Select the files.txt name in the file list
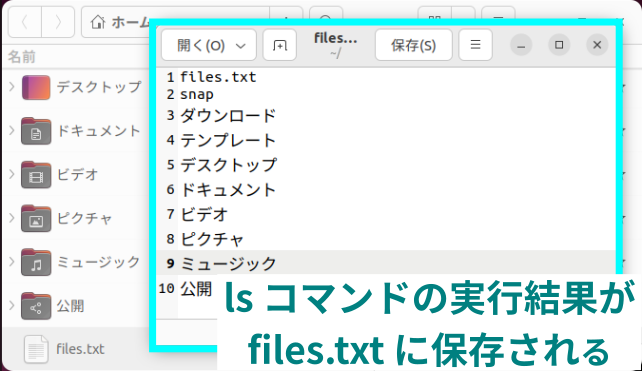 (80, 349)
